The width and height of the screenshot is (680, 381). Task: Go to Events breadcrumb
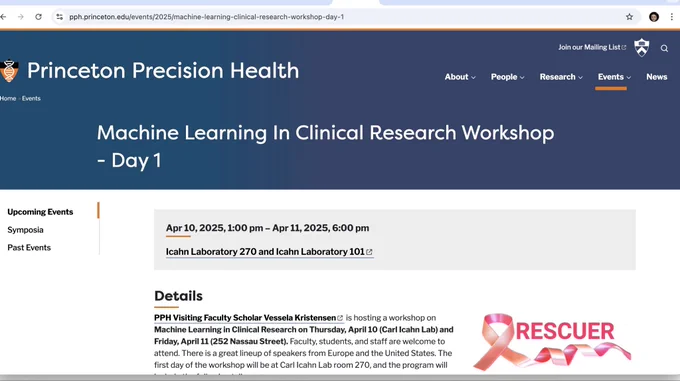[31, 98]
